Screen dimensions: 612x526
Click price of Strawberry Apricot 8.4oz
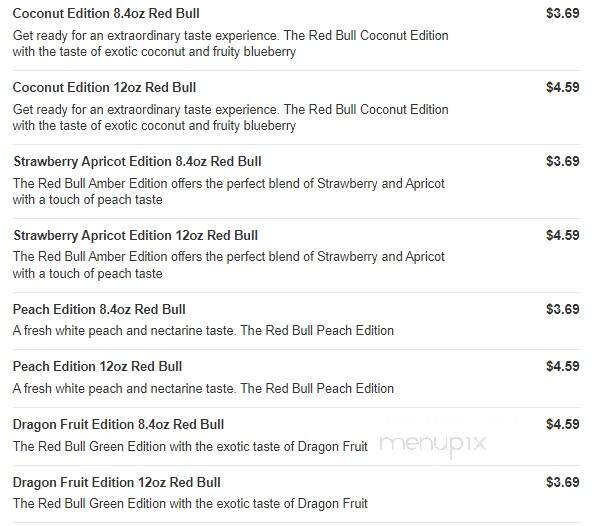[x=562, y=161]
